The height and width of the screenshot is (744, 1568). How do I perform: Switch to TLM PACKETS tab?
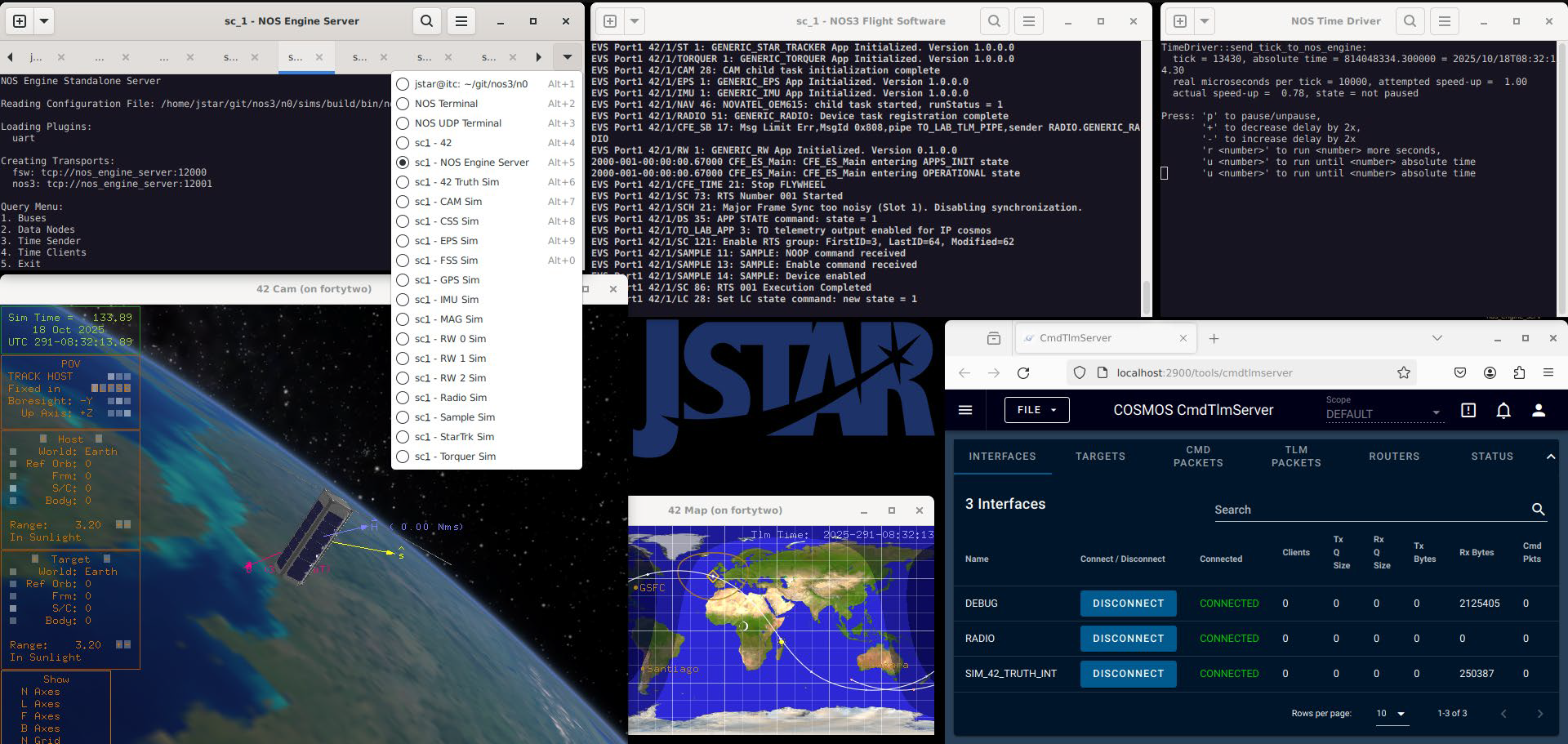click(1296, 457)
